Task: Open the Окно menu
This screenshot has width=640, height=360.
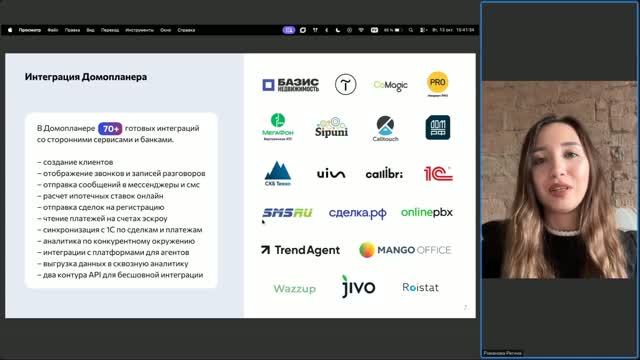Action: click(165, 30)
